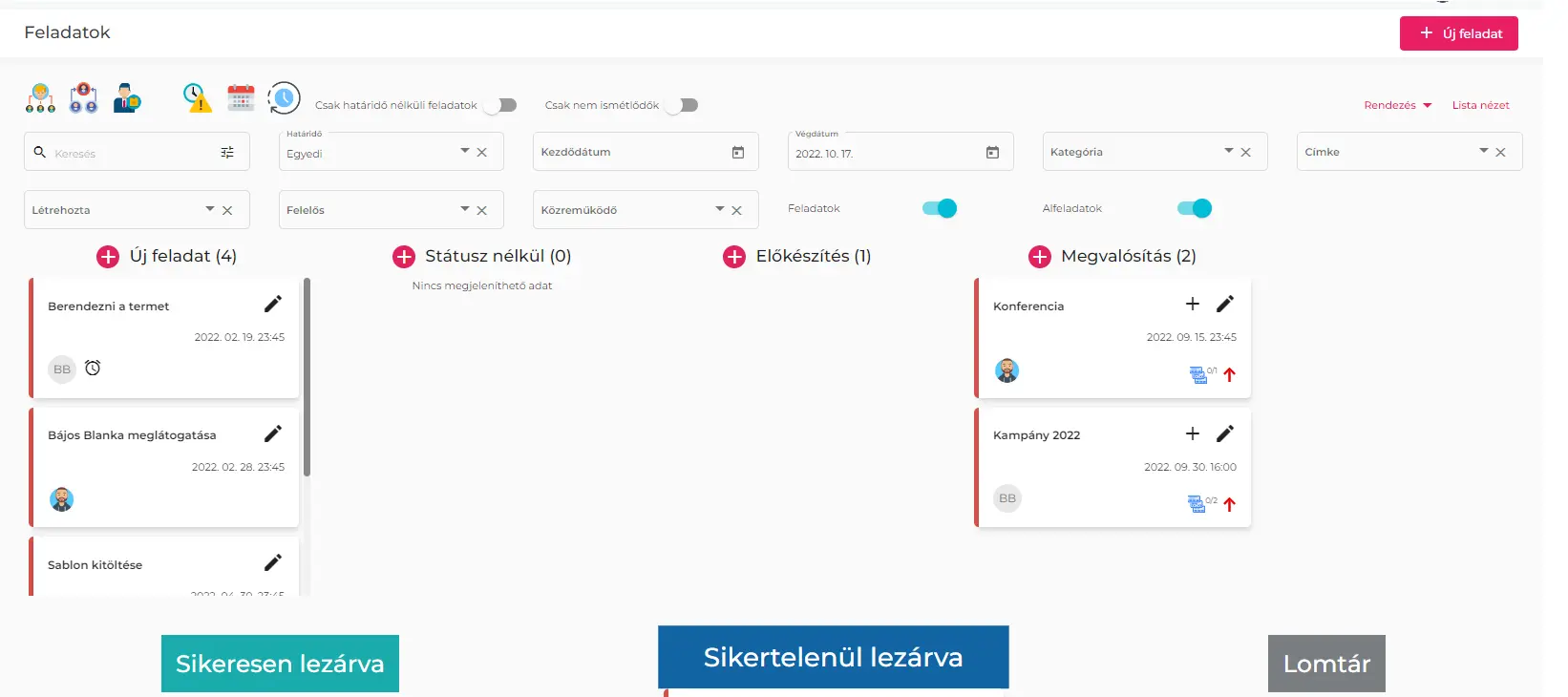The height and width of the screenshot is (697, 1568).
Task: Create a task with Új feladat button
Action: point(1459,33)
